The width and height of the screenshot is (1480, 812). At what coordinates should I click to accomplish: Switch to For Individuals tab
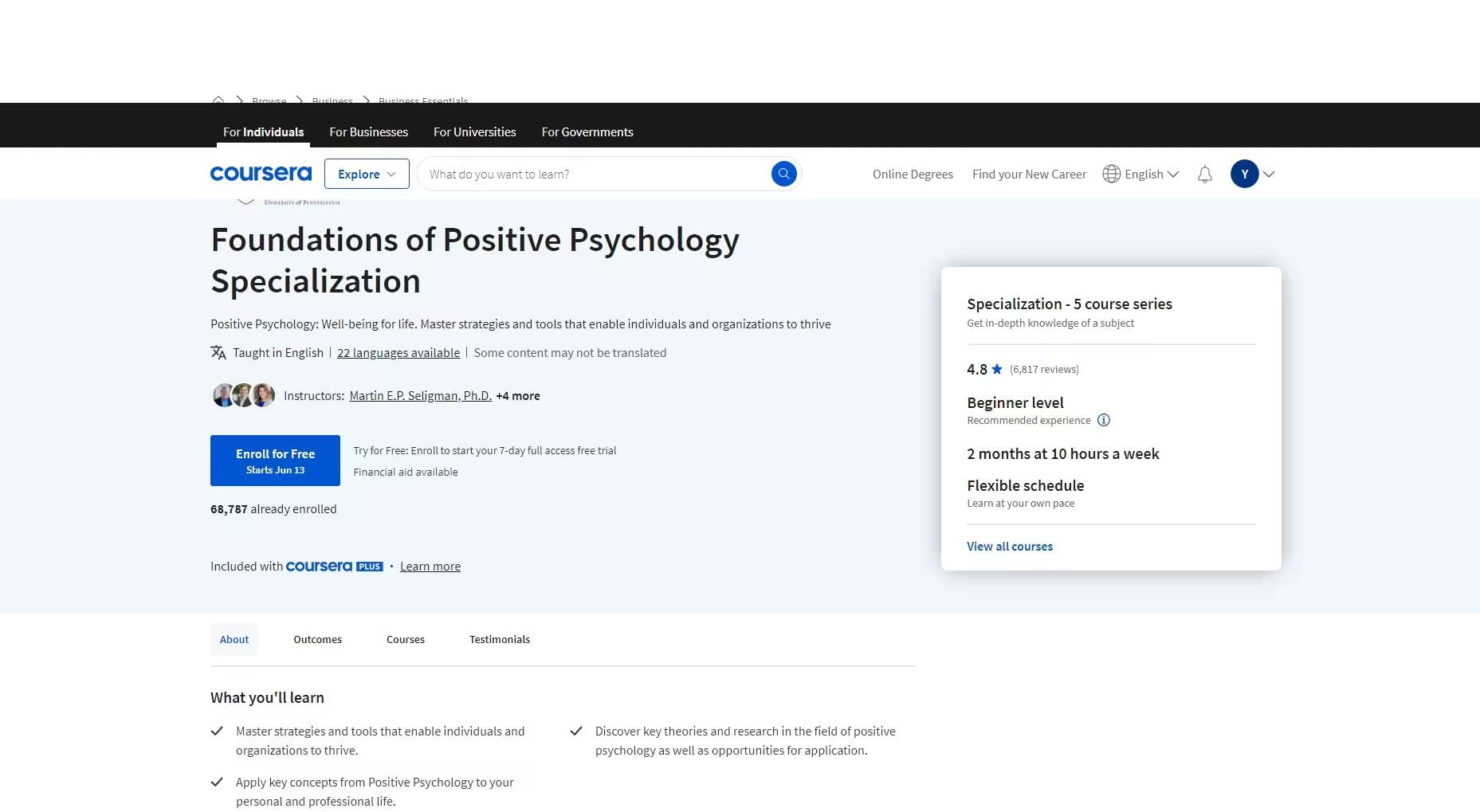(263, 132)
